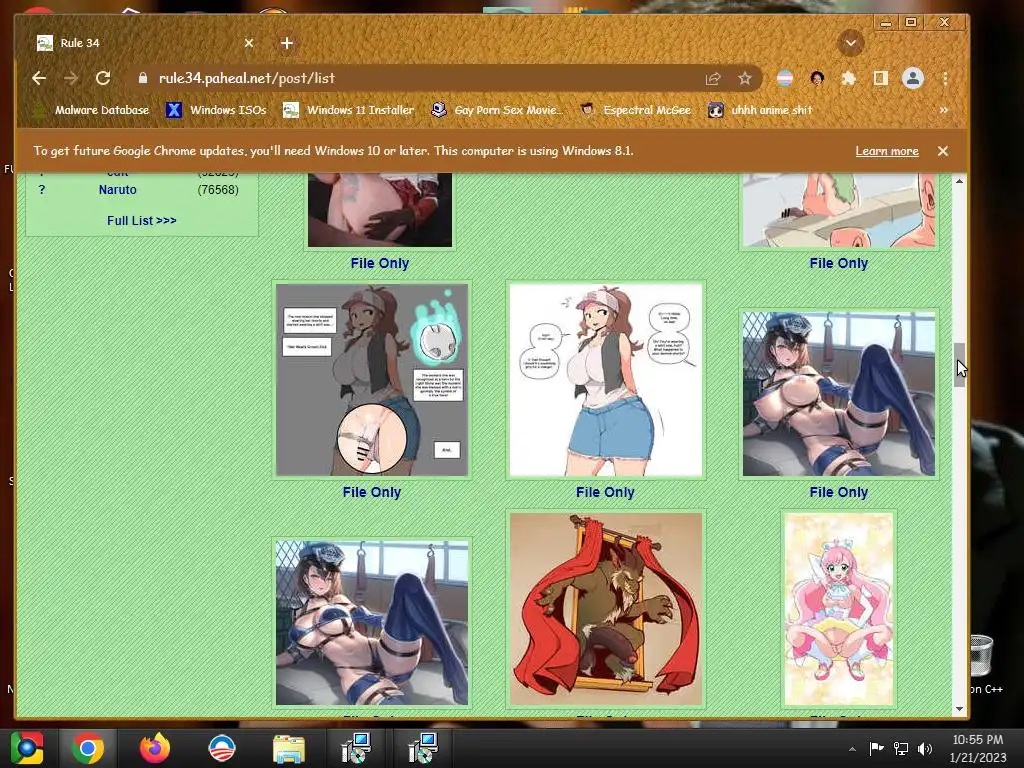Go back to the previous page

point(39,78)
